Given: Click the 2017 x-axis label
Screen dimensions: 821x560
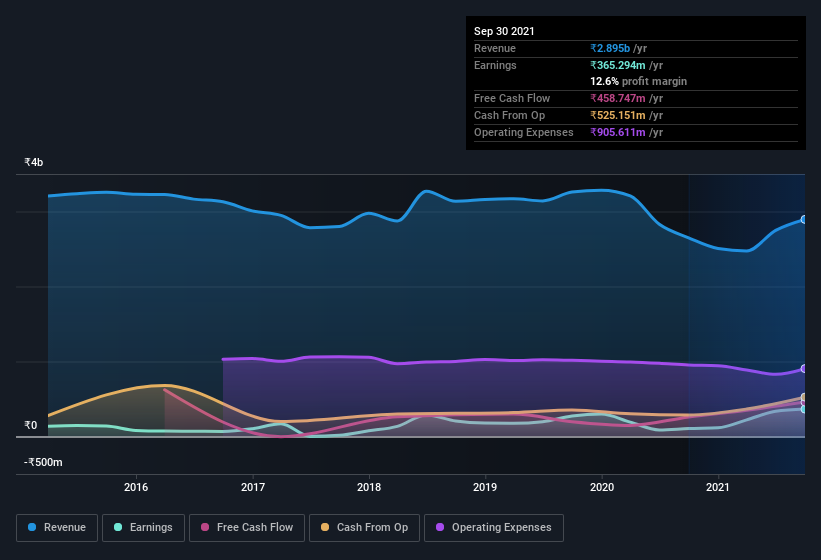Looking at the screenshot, I should 253,487.
